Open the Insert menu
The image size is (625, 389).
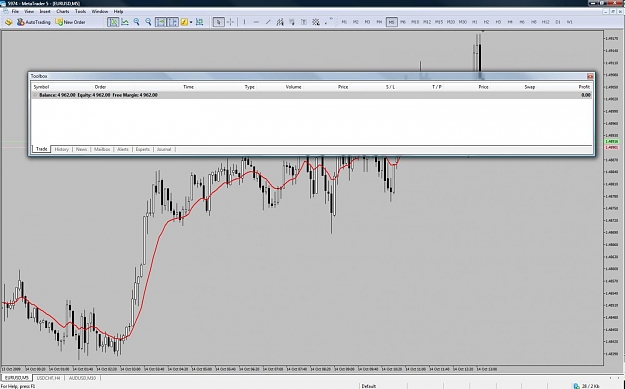pyautogui.click(x=45, y=12)
